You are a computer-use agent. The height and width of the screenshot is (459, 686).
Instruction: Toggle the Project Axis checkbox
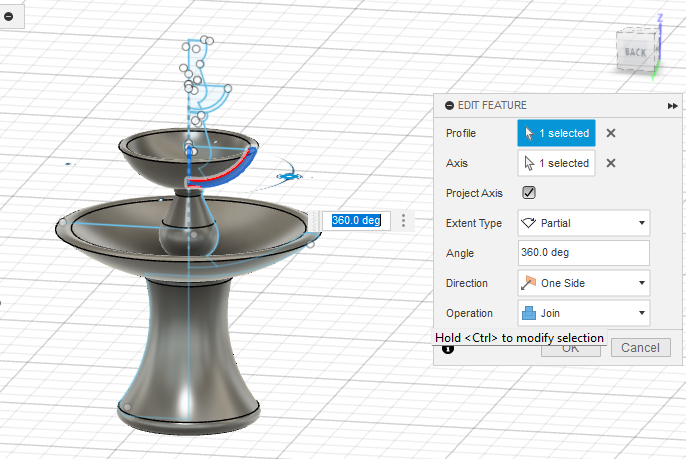pyautogui.click(x=529, y=193)
